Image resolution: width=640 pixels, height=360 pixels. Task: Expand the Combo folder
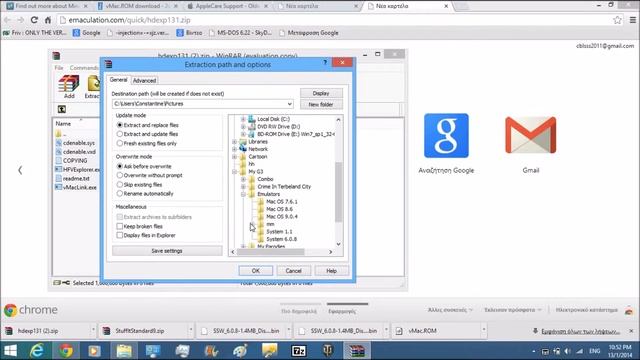[x=243, y=179]
